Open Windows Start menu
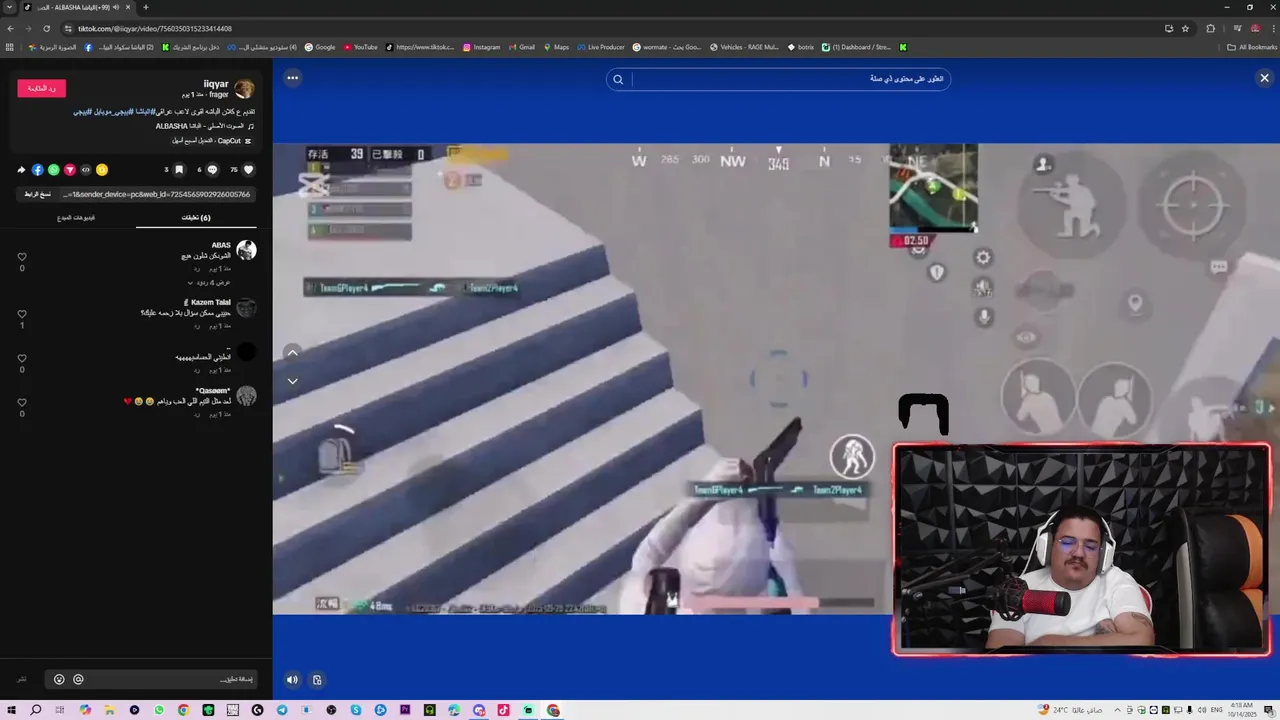The height and width of the screenshot is (720, 1280). pyautogui.click(x=11, y=710)
